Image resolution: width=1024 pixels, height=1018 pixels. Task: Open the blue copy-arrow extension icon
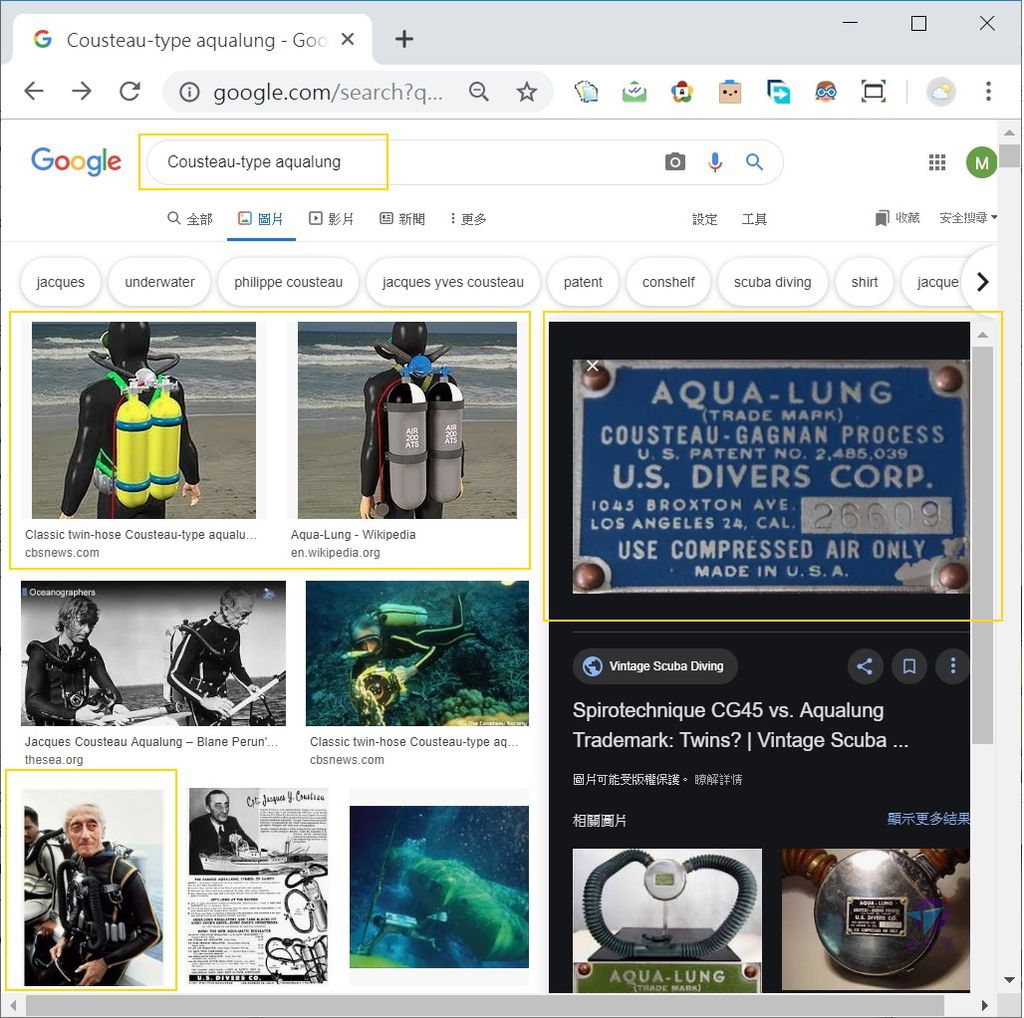point(778,91)
